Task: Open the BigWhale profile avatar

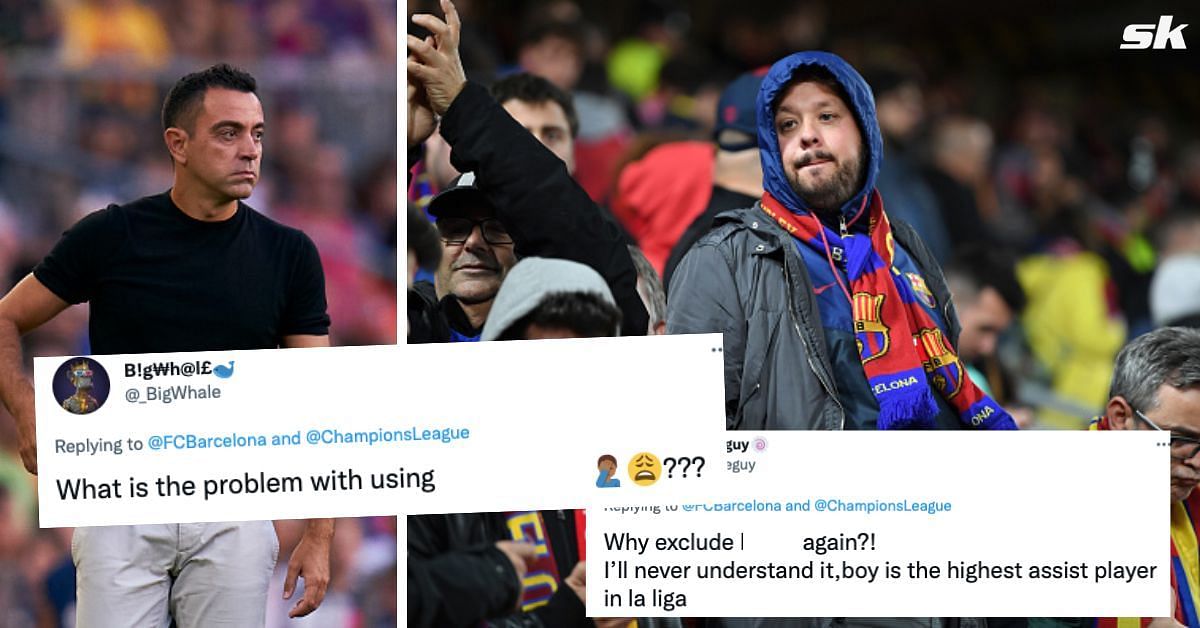Action: 81,385
